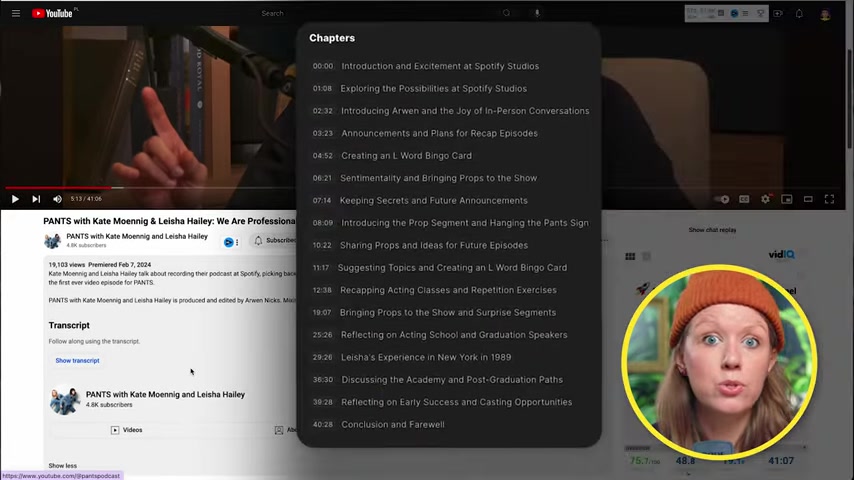
Task: Click Show chat replay
Action: [712, 230]
